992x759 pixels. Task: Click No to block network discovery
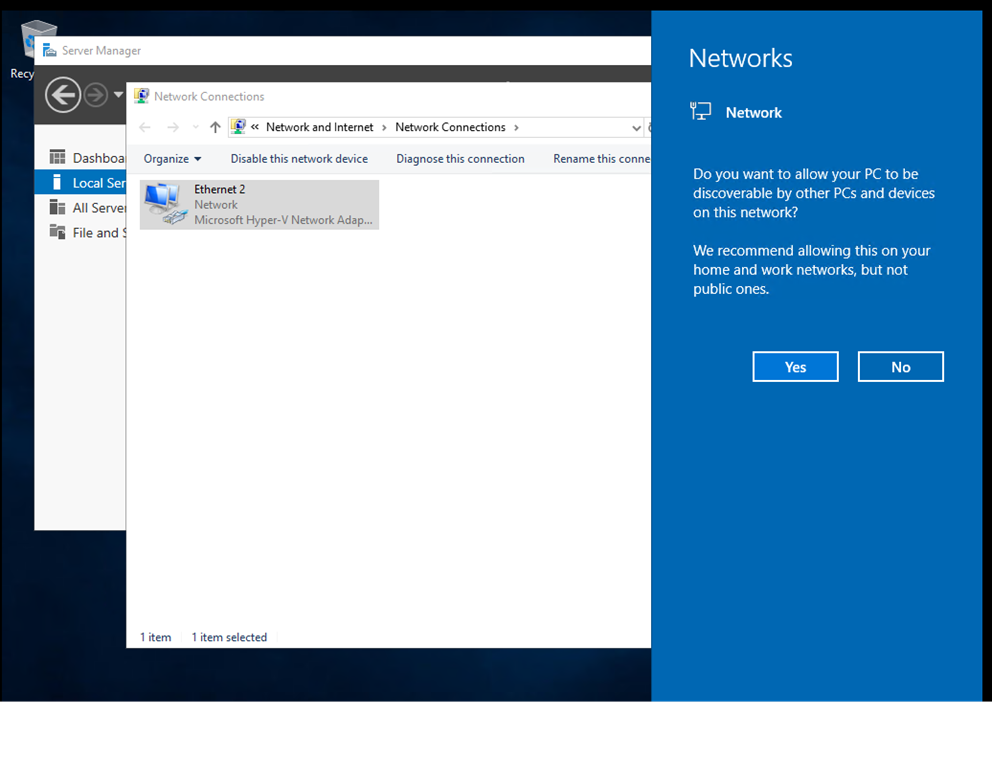[900, 366]
